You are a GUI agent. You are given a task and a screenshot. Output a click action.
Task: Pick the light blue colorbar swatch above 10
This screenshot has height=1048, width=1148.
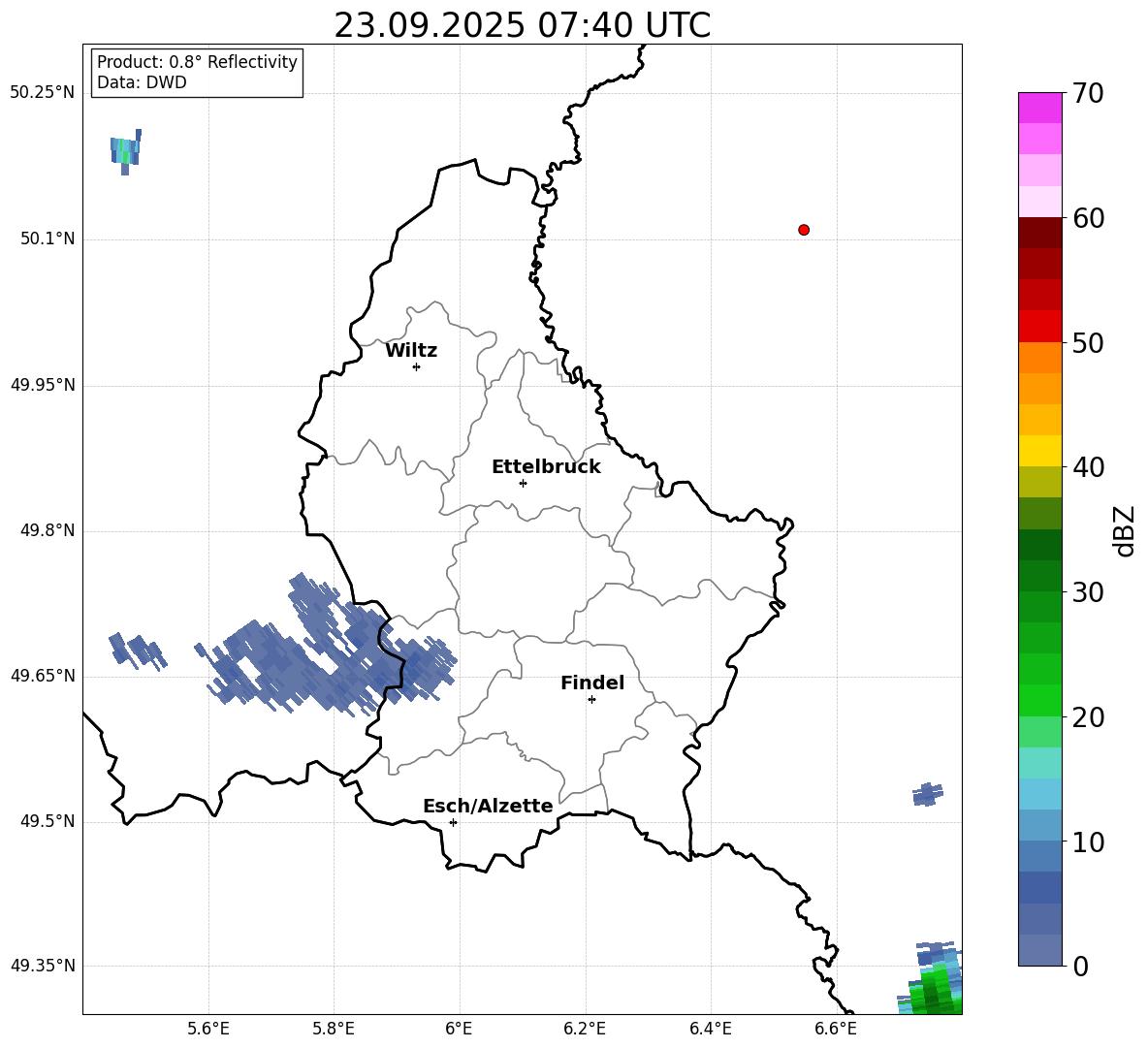(1039, 825)
